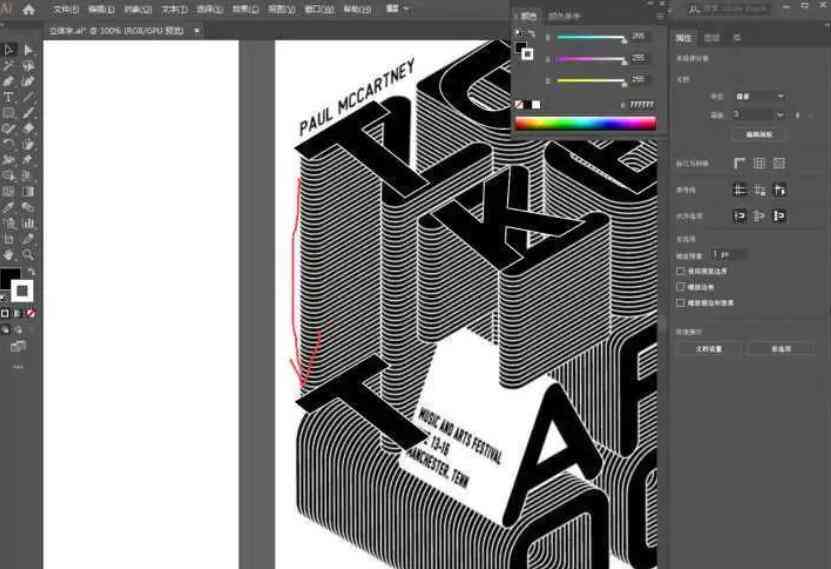Click the red channel slider in Color panel
This screenshot has width=831, height=569.
pyautogui.click(x=591, y=37)
